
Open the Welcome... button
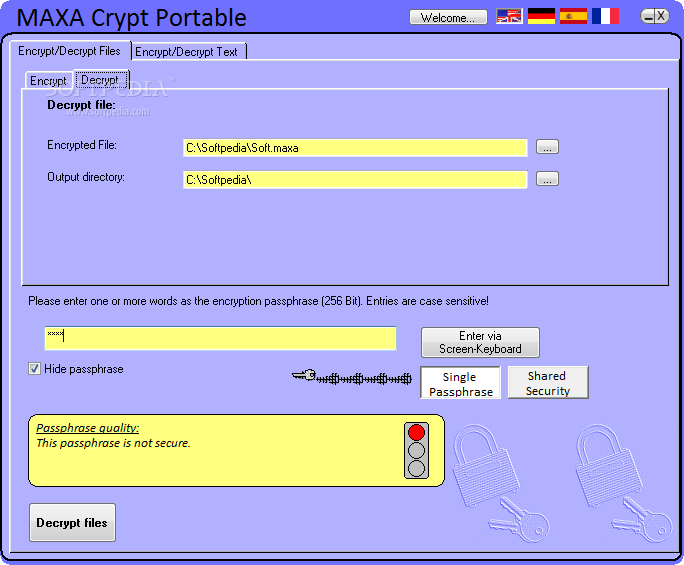tap(448, 17)
